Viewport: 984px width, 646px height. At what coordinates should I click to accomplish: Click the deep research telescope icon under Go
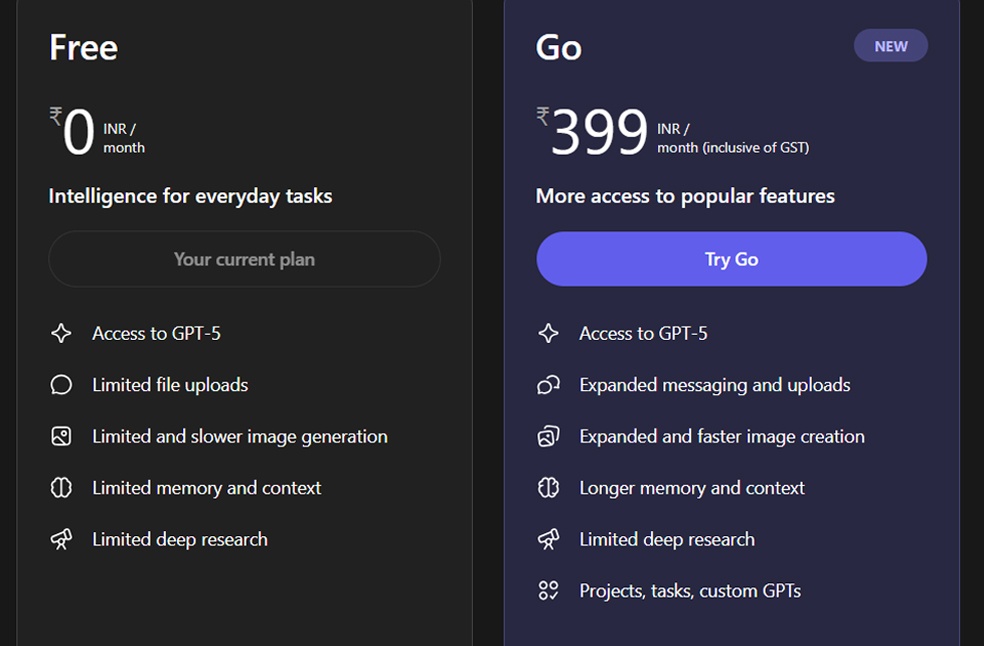coord(548,539)
